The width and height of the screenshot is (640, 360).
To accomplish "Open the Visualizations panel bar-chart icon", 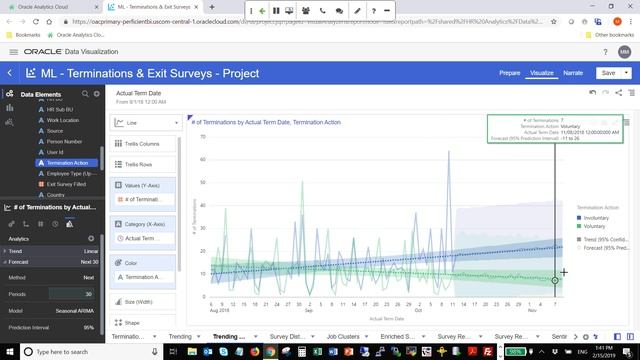I will click(x=9, y=108).
